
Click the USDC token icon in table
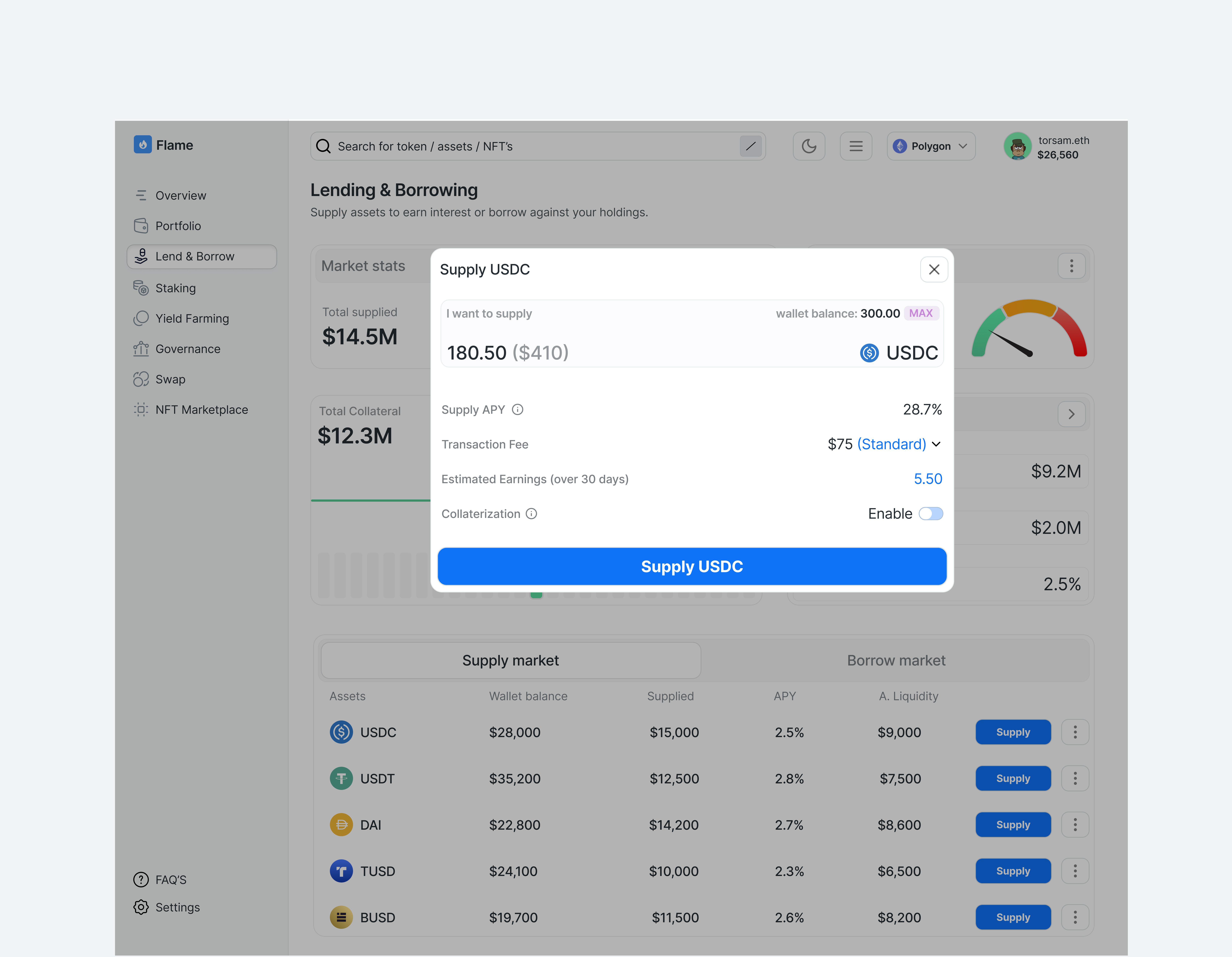click(x=341, y=732)
